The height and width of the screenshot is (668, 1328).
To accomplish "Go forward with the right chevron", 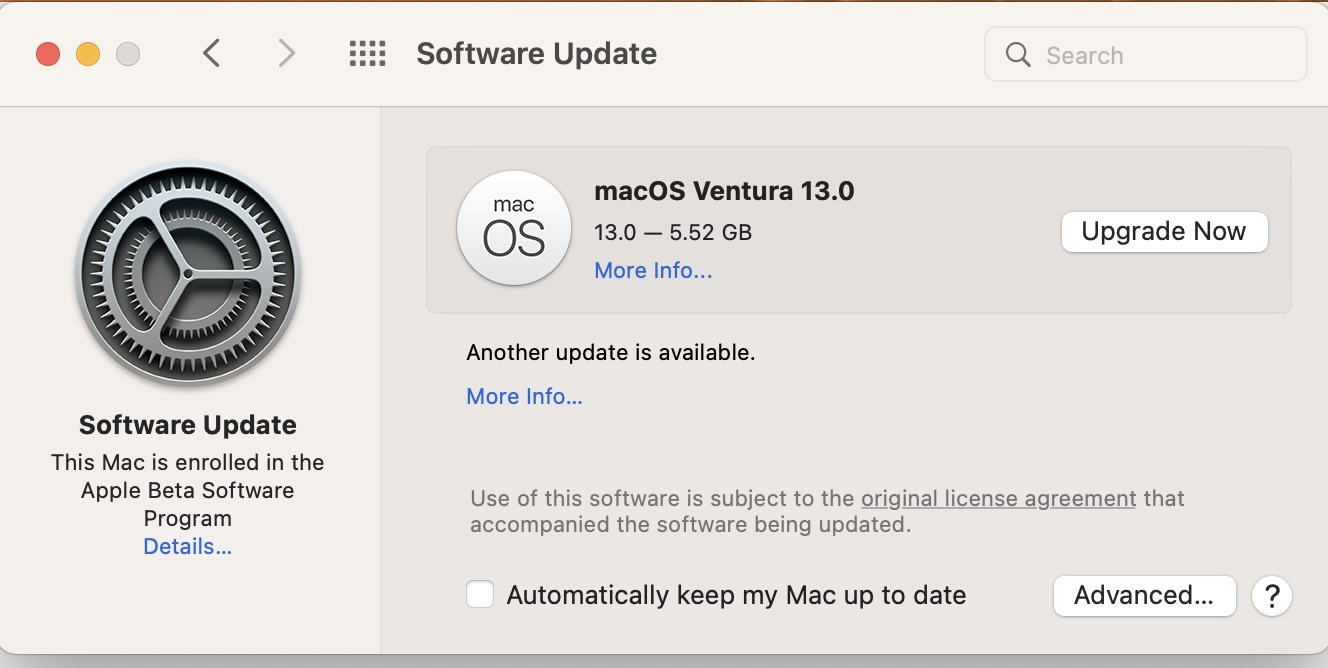I will pos(287,53).
